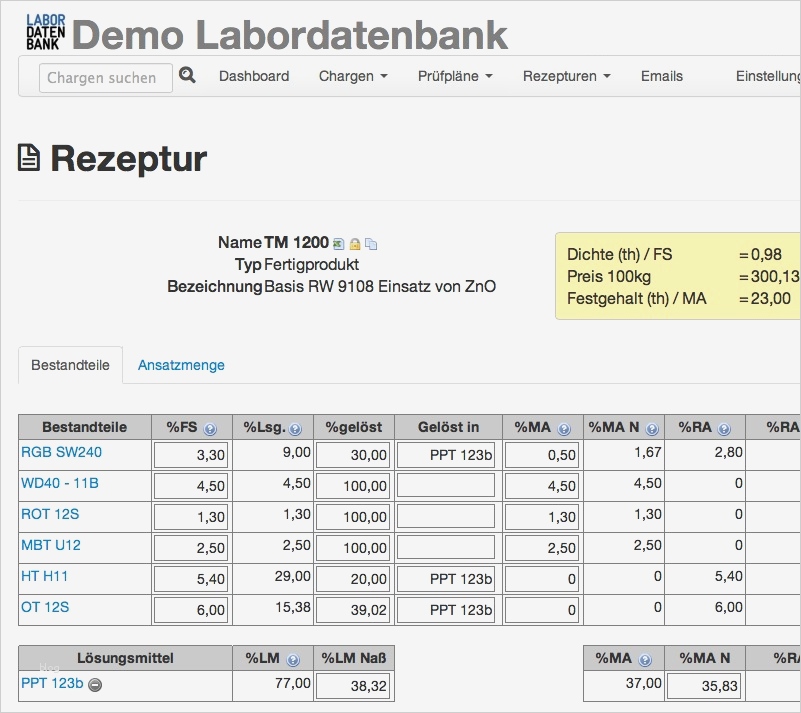
Task: Open the Chargen dropdown menu
Action: (353, 76)
